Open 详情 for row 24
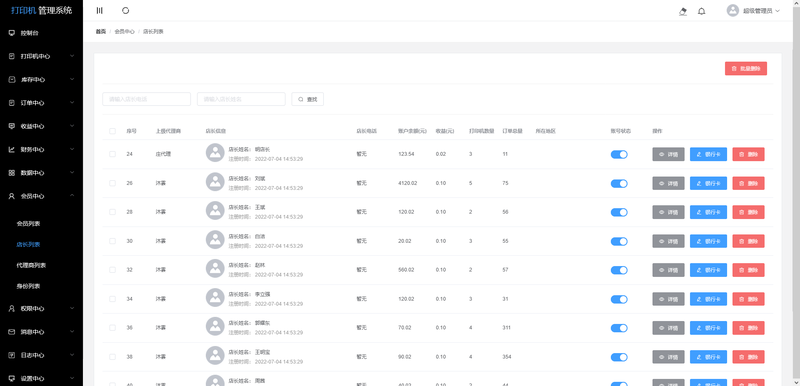This screenshot has height=386, width=800. [x=668, y=155]
